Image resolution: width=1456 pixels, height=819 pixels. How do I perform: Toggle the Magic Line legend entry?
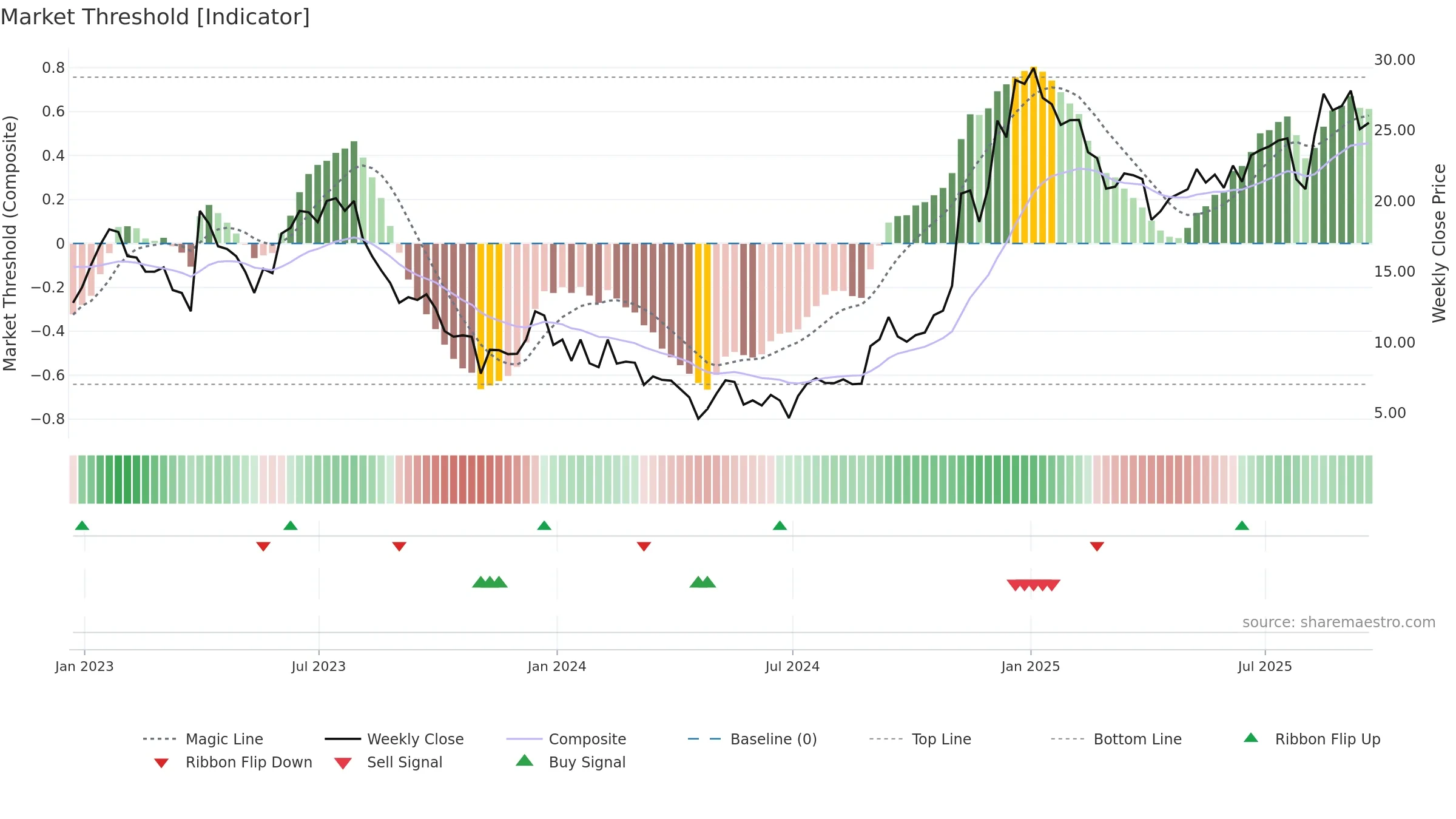pos(203,739)
